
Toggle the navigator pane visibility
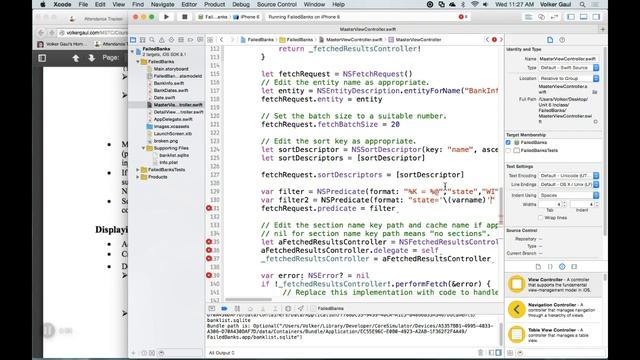pyautogui.click(x=571, y=17)
